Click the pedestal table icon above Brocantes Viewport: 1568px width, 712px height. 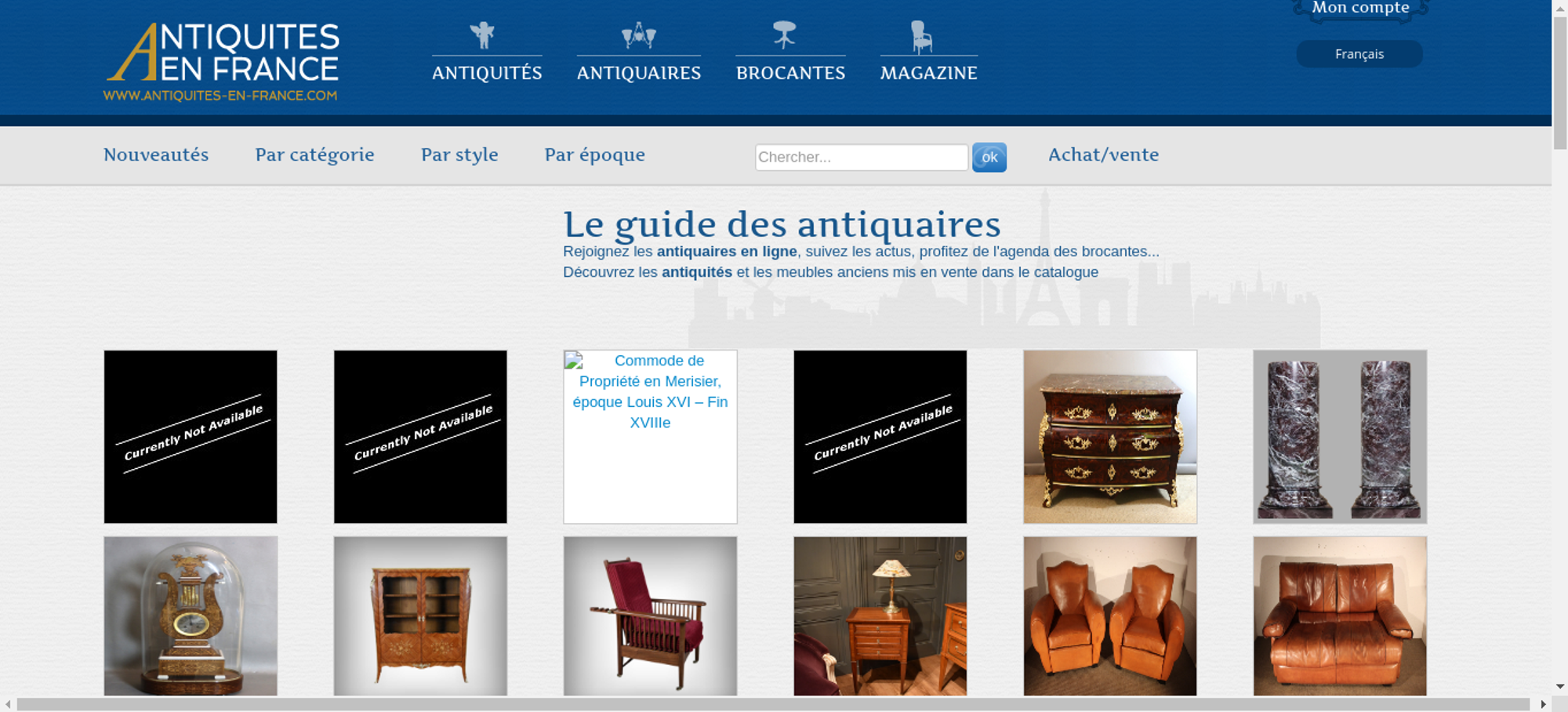[784, 35]
